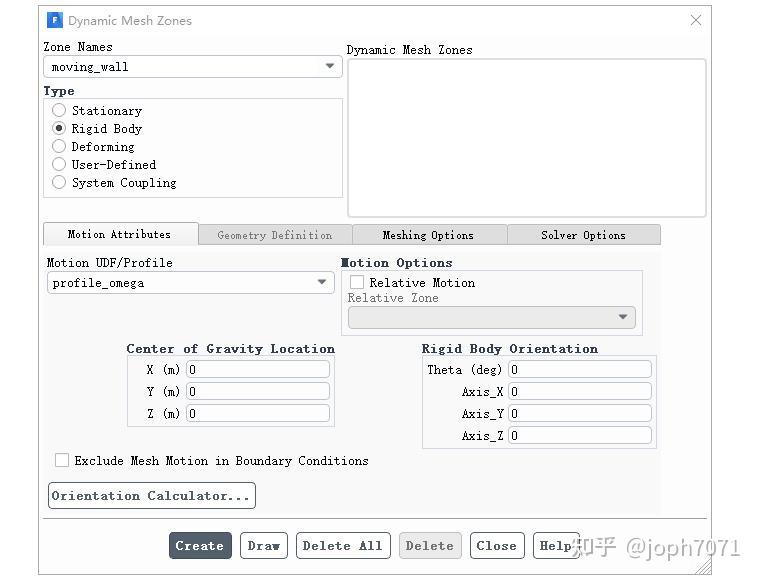Click inside the Dynamic Mesh Zones list box

pos(527,138)
